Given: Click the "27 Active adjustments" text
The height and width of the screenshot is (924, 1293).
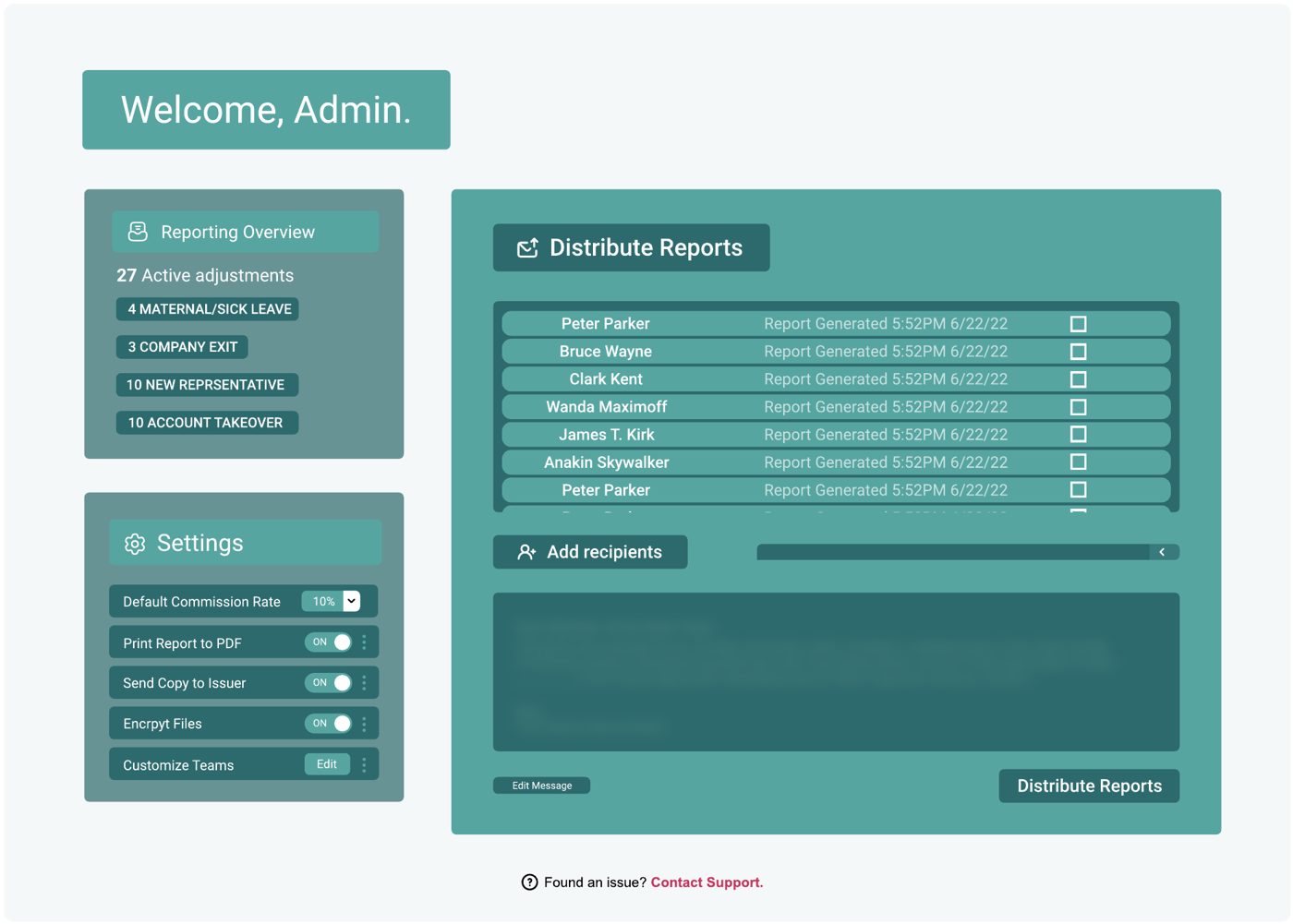Looking at the screenshot, I should click(205, 275).
